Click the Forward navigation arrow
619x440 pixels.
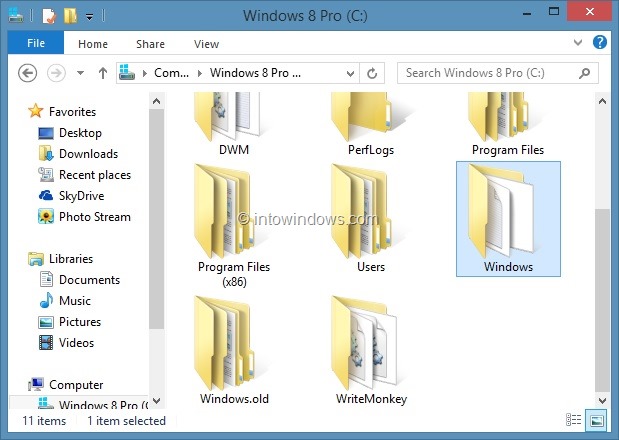click(x=56, y=73)
